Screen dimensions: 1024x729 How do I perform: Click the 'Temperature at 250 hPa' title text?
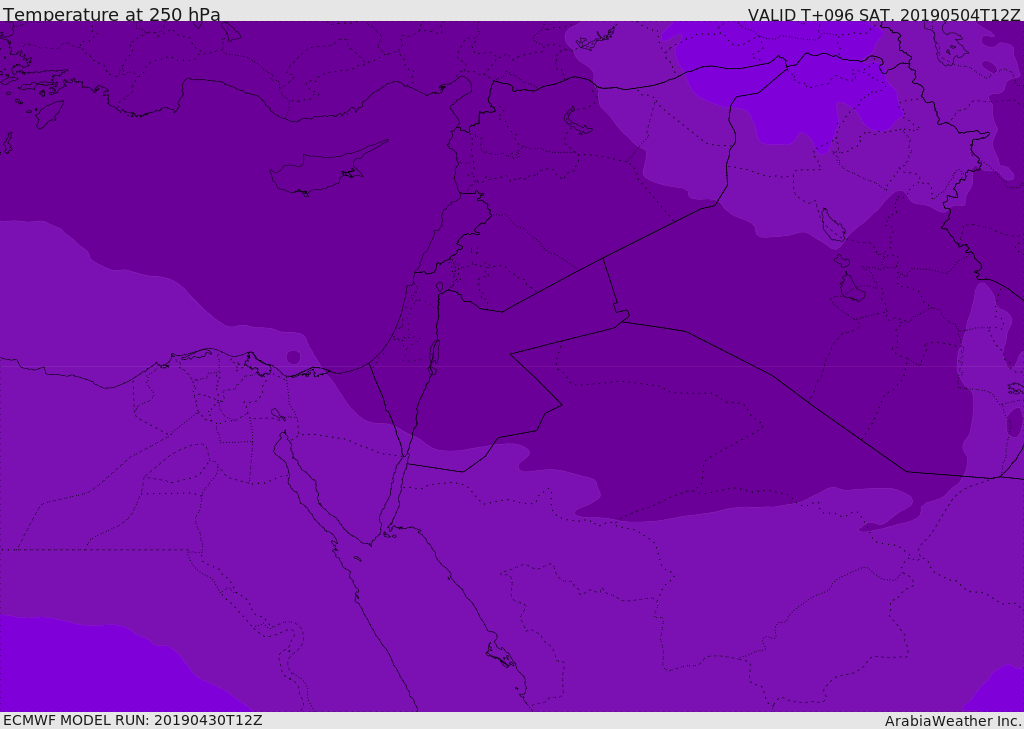[x=112, y=14]
